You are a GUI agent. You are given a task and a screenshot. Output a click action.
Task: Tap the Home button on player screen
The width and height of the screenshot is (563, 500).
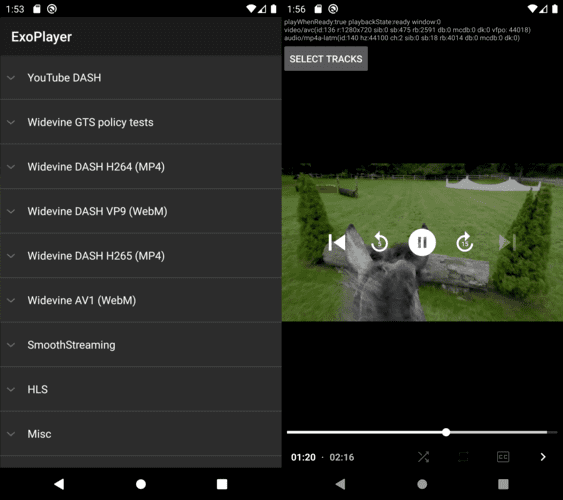[x=422, y=484]
